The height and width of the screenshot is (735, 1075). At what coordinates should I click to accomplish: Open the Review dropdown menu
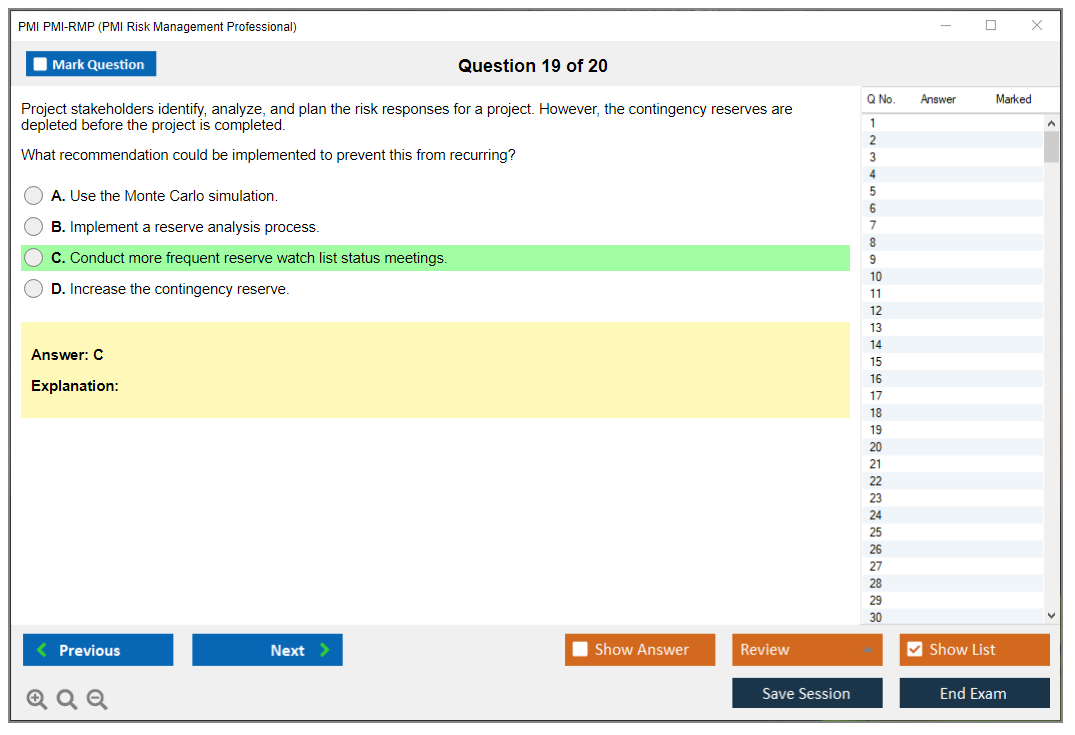point(806,650)
